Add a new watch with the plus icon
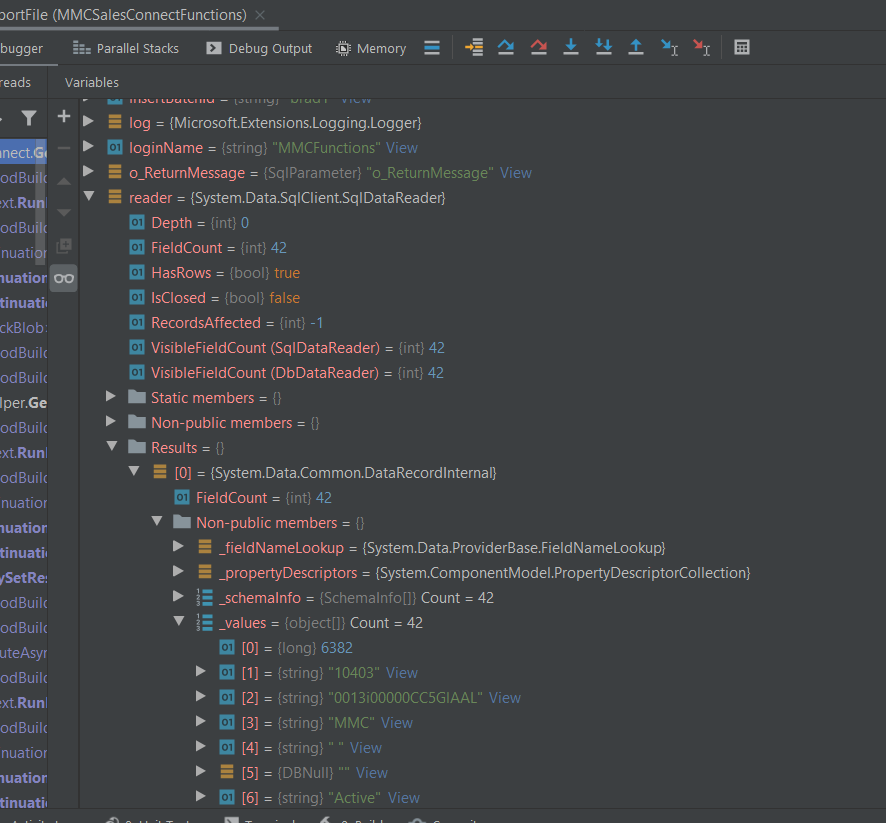Image resolution: width=886 pixels, height=823 pixels. [x=63, y=117]
